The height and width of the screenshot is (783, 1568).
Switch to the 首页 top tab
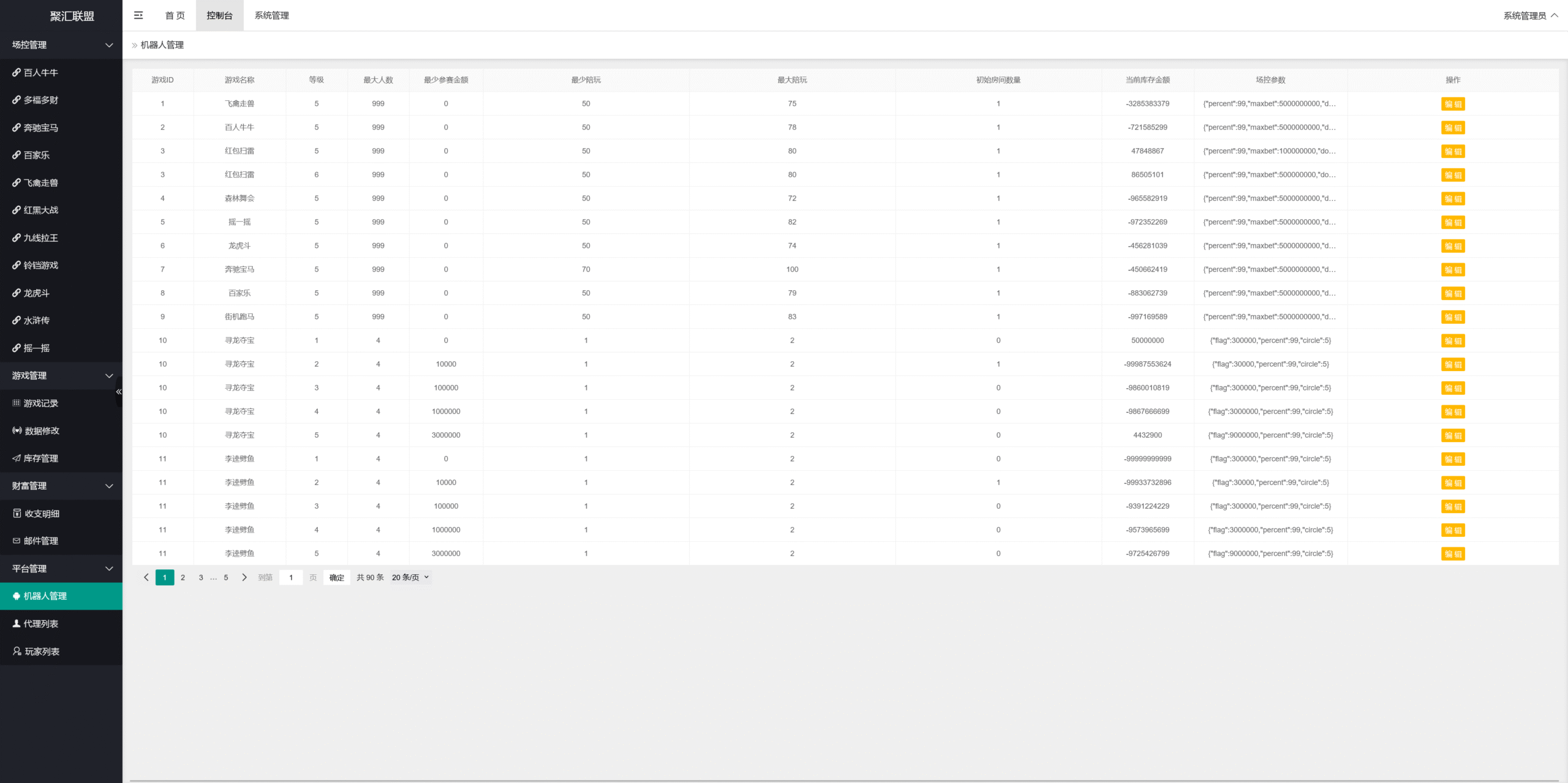[x=175, y=15]
